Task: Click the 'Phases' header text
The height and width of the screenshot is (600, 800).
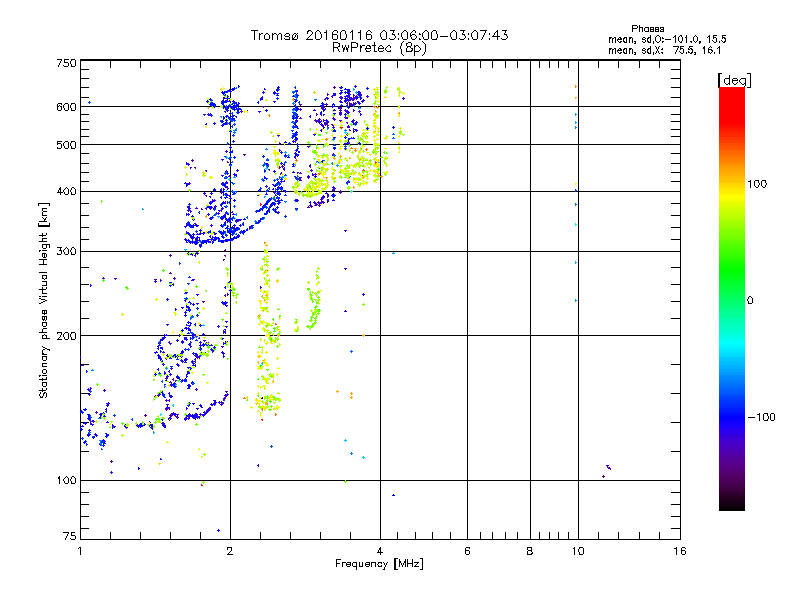Action: pos(647,29)
